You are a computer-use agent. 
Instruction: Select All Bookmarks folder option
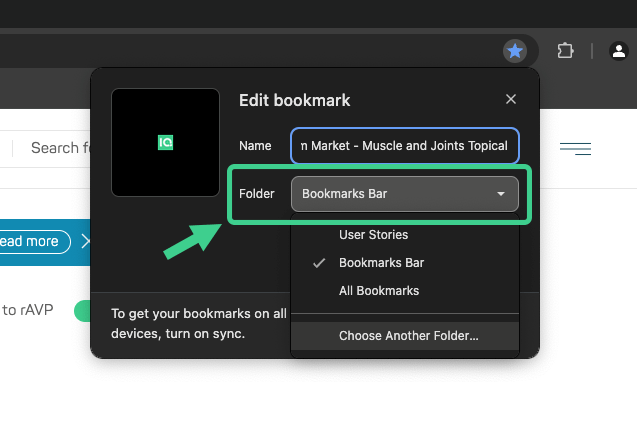pyautogui.click(x=405, y=291)
